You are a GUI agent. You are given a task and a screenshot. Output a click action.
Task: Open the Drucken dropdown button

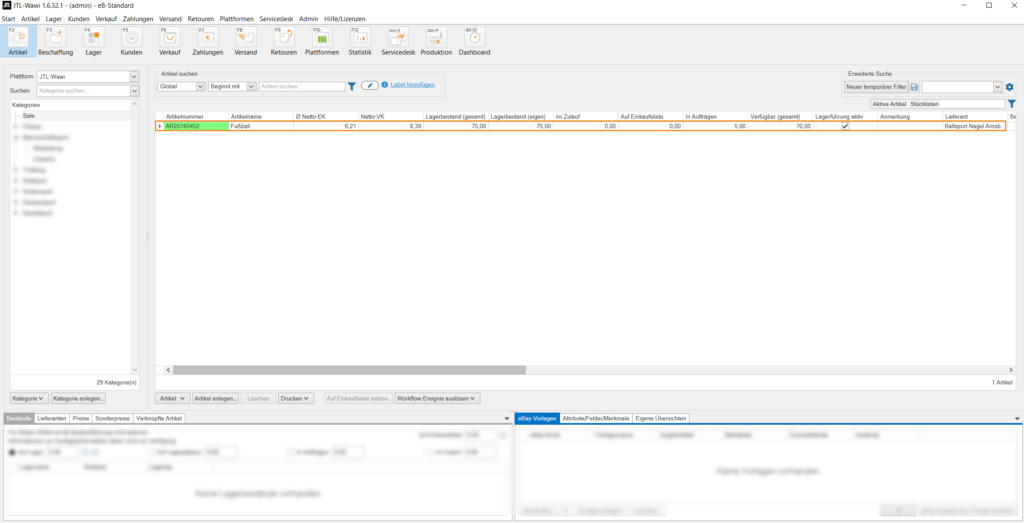(295, 399)
